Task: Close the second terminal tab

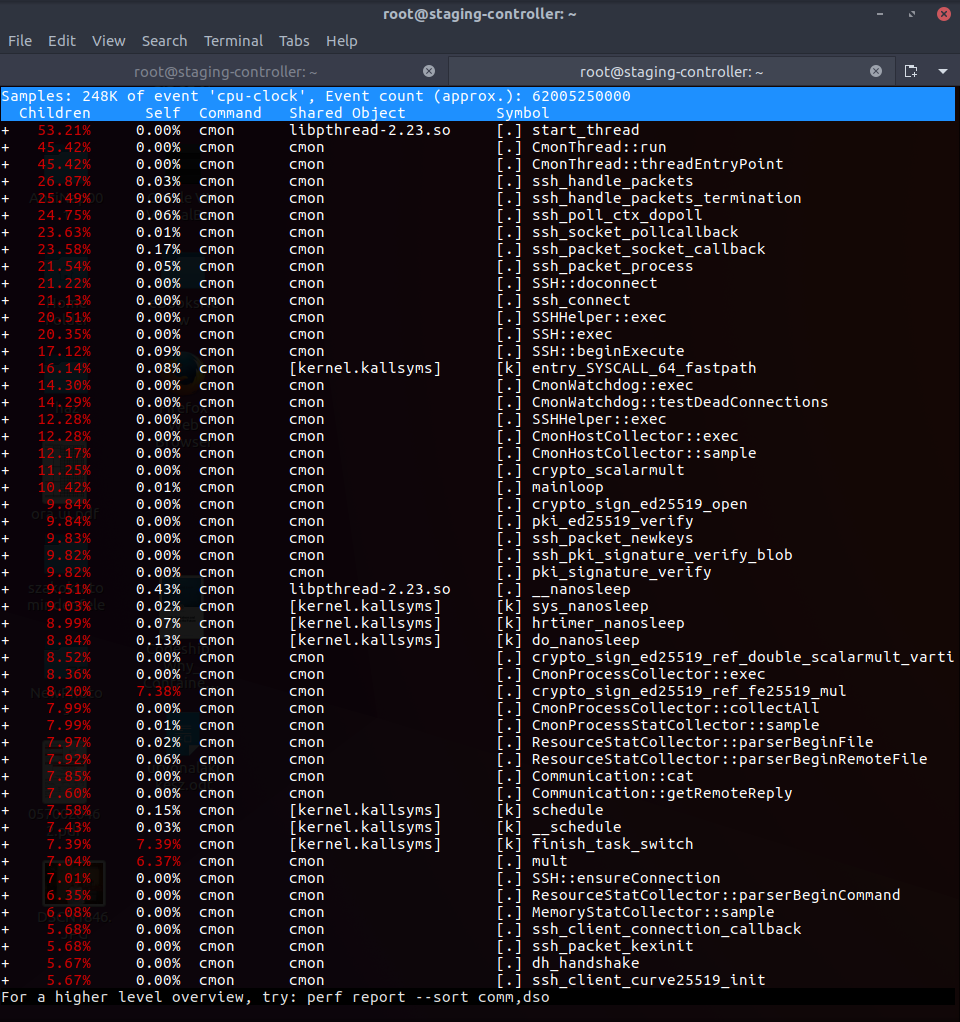Action: (876, 71)
